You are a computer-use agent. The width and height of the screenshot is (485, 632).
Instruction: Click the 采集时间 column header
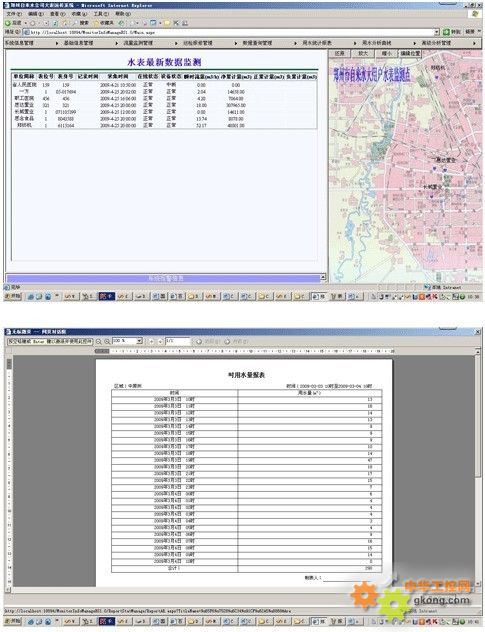coord(117,76)
